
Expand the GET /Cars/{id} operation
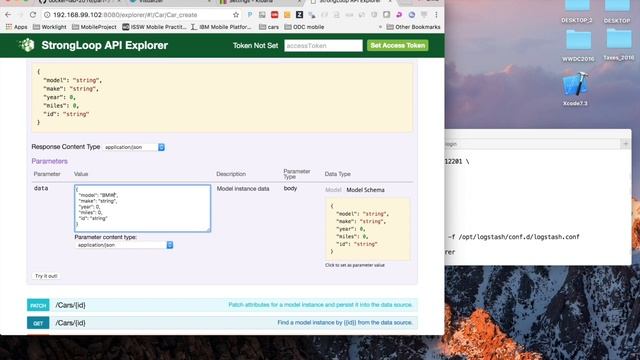(222, 323)
